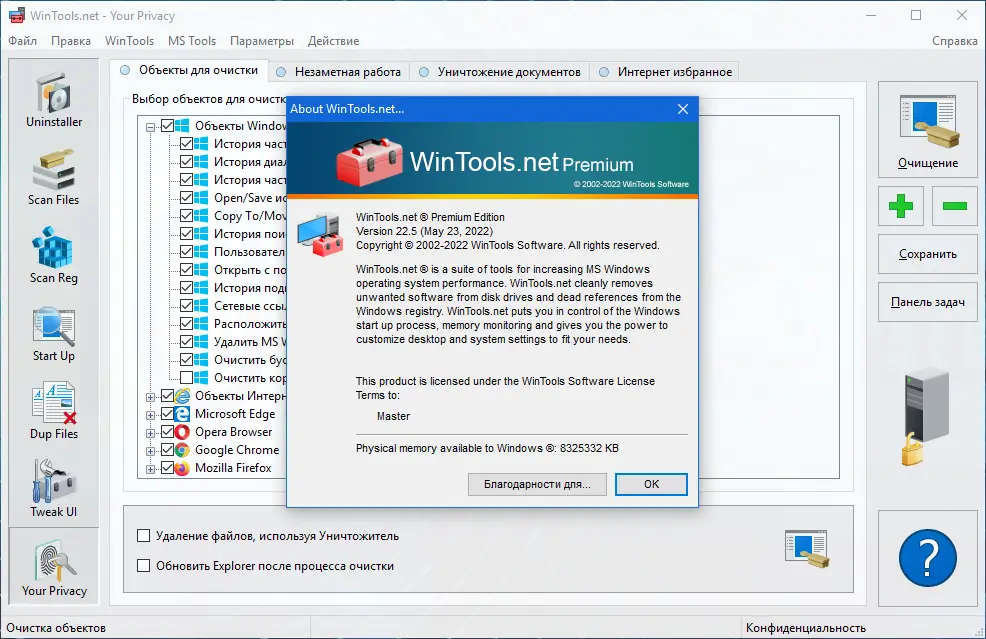Screen dimensions: 986x639
Task: Open the Scan Reg tool
Action: tap(54, 255)
